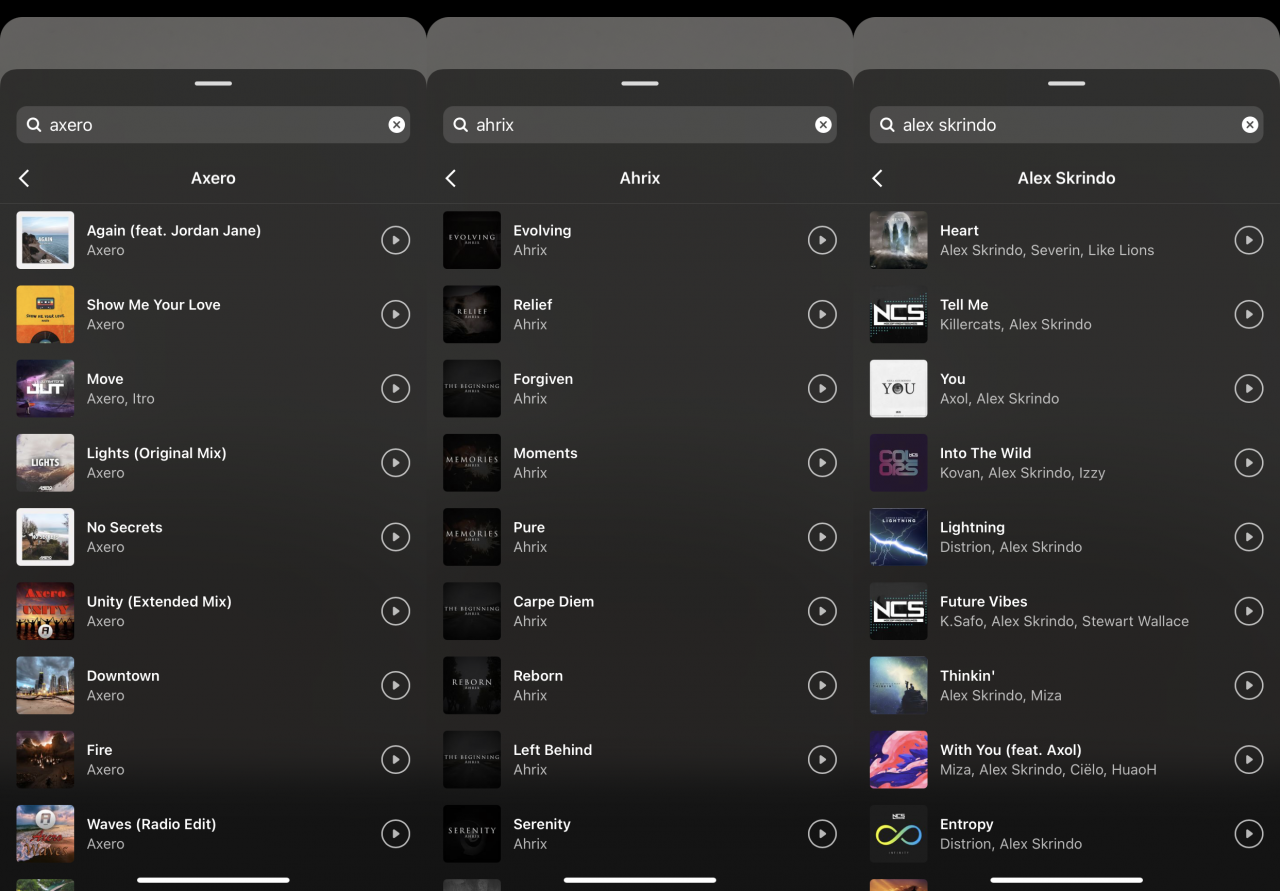1280x891 pixels.
Task: Choose the track Serenity by Ahrix
Action: pyautogui.click(x=542, y=833)
